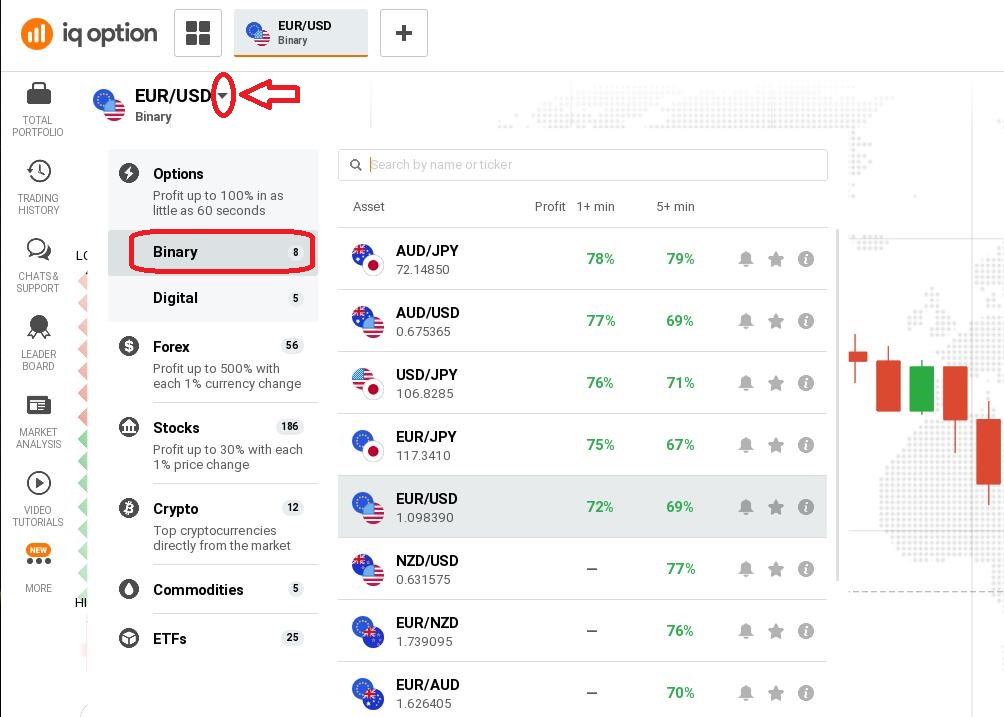Open Trading History clock icon
Viewport: 1004px width, 717px height.
tap(39, 172)
